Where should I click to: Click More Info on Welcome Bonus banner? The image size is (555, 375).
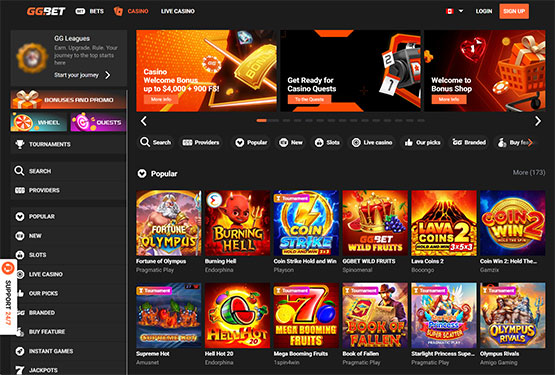click(x=161, y=100)
